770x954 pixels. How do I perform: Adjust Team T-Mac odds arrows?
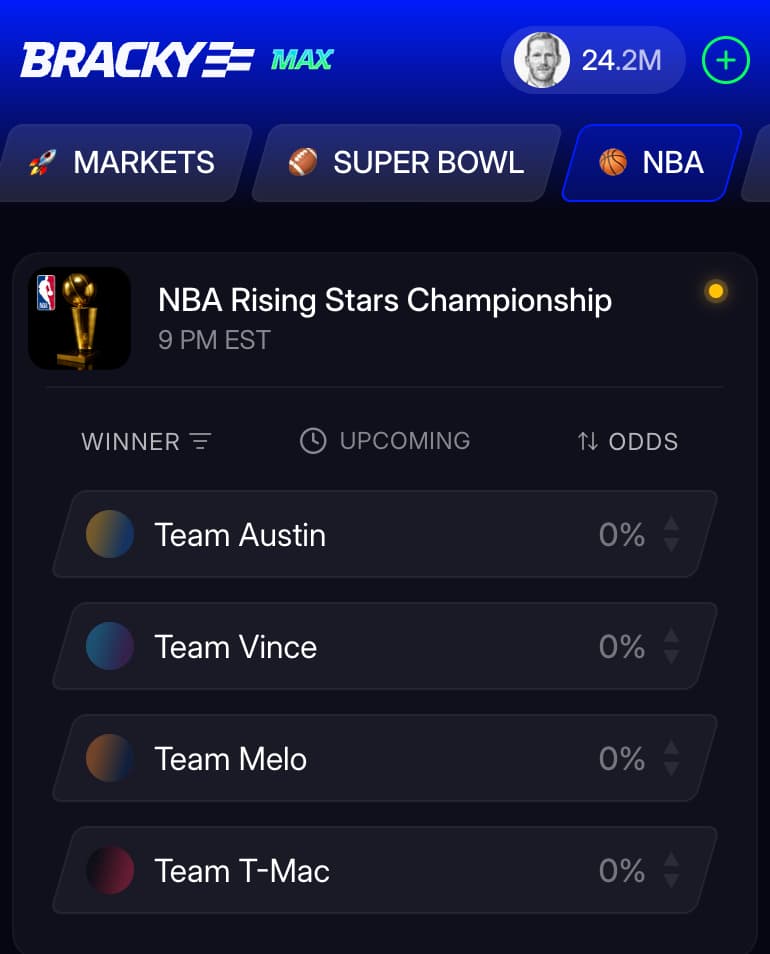click(672, 870)
